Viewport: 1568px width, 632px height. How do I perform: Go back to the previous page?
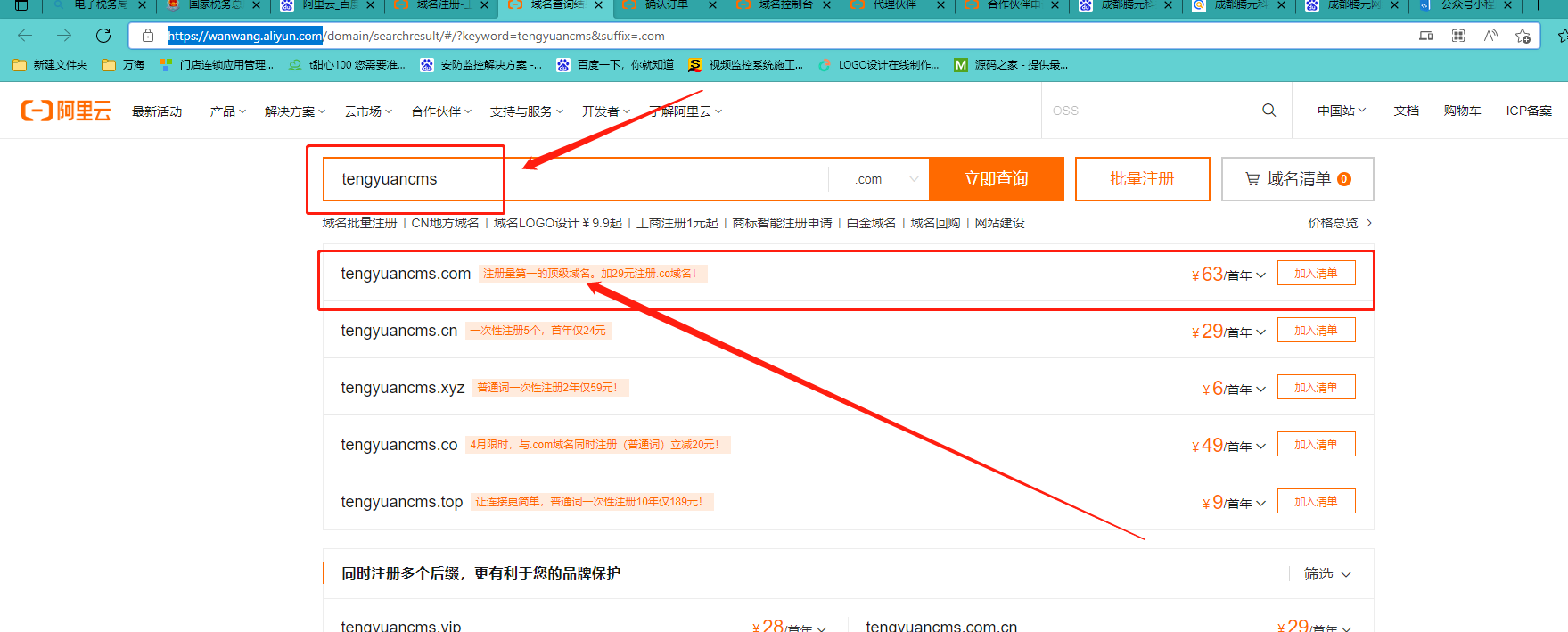(x=25, y=36)
